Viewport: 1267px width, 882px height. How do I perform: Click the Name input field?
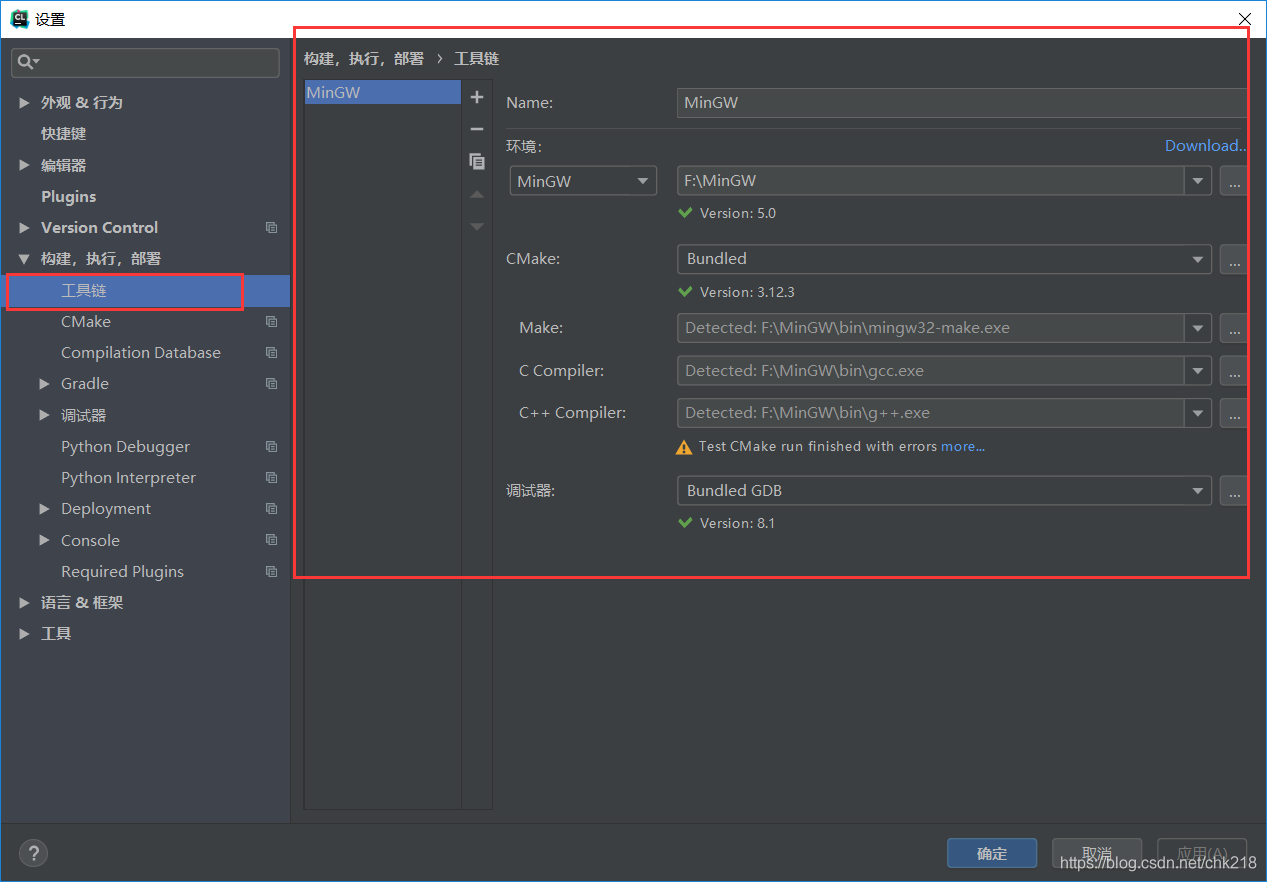coord(960,103)
